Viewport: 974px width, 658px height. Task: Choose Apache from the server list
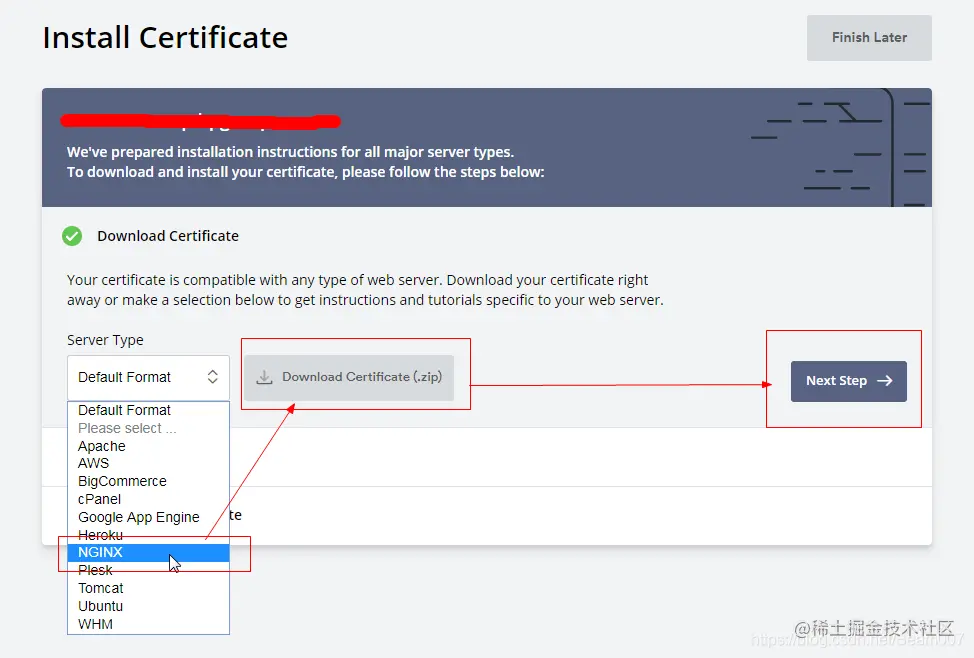coord(148,446)
